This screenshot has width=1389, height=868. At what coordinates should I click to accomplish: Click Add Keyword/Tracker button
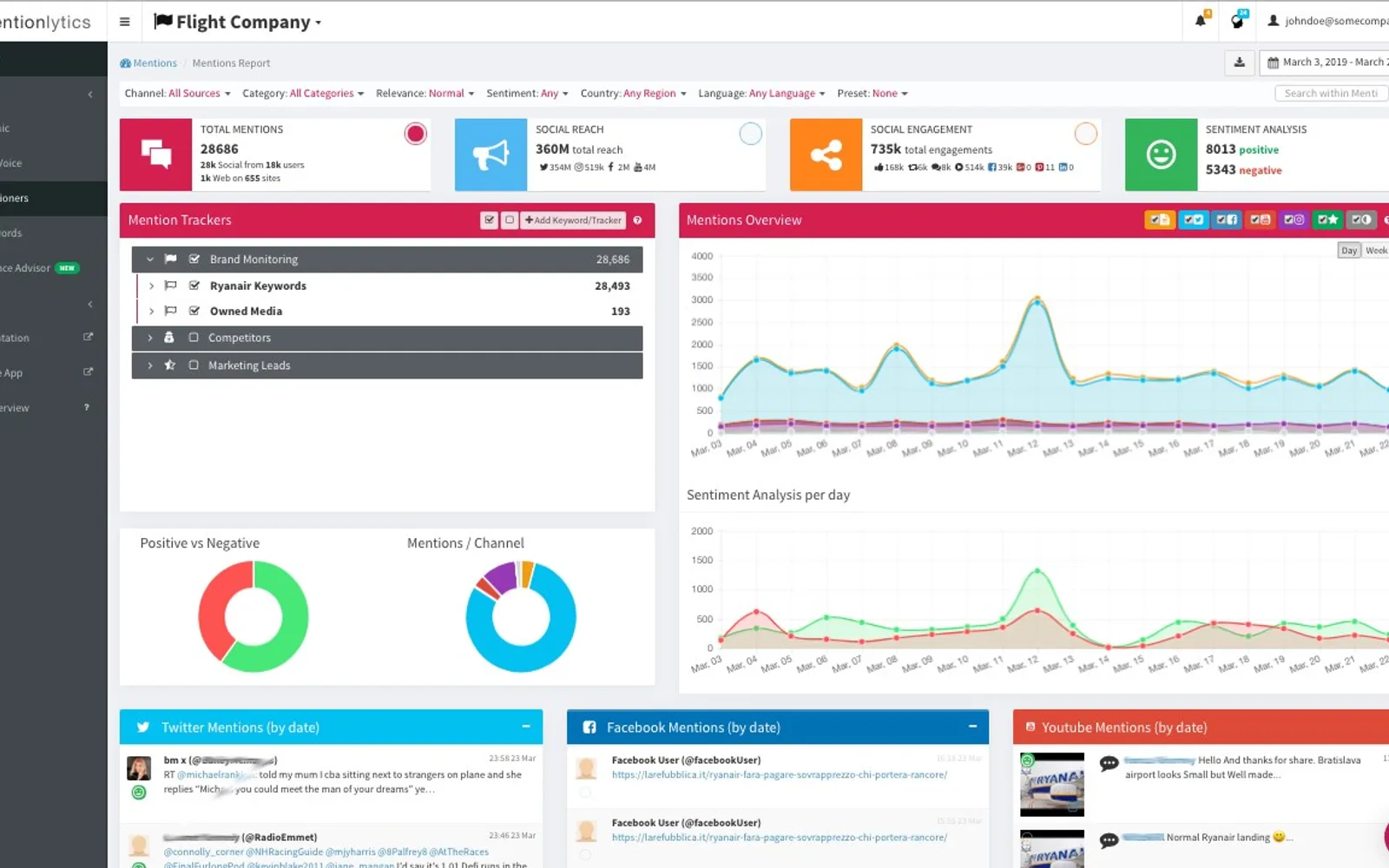(x=574, y=220)
